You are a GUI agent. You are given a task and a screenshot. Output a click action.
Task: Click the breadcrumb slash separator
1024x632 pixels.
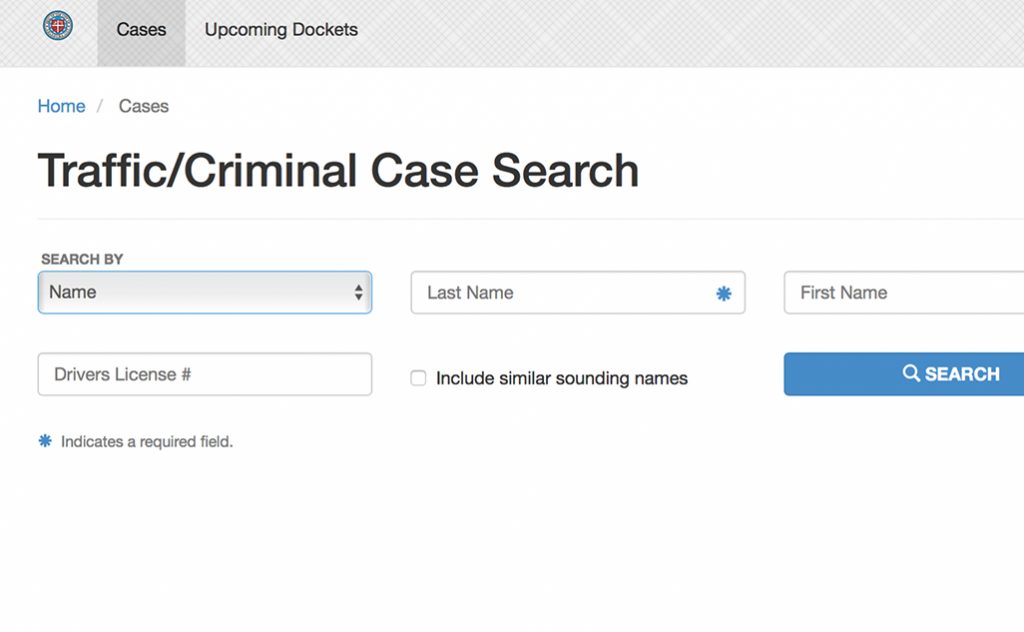pyautogui.click(x=100, y=106)
